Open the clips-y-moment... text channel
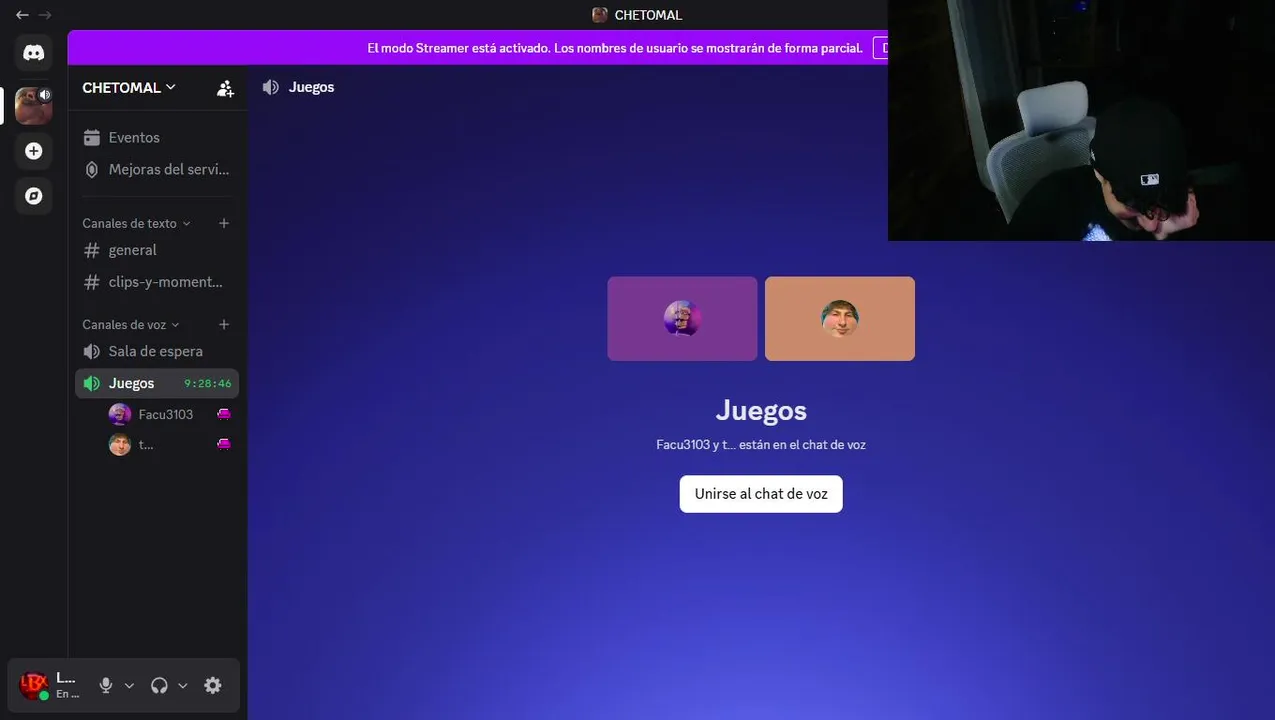This screenshot has width=1275, height=720. 157,282
